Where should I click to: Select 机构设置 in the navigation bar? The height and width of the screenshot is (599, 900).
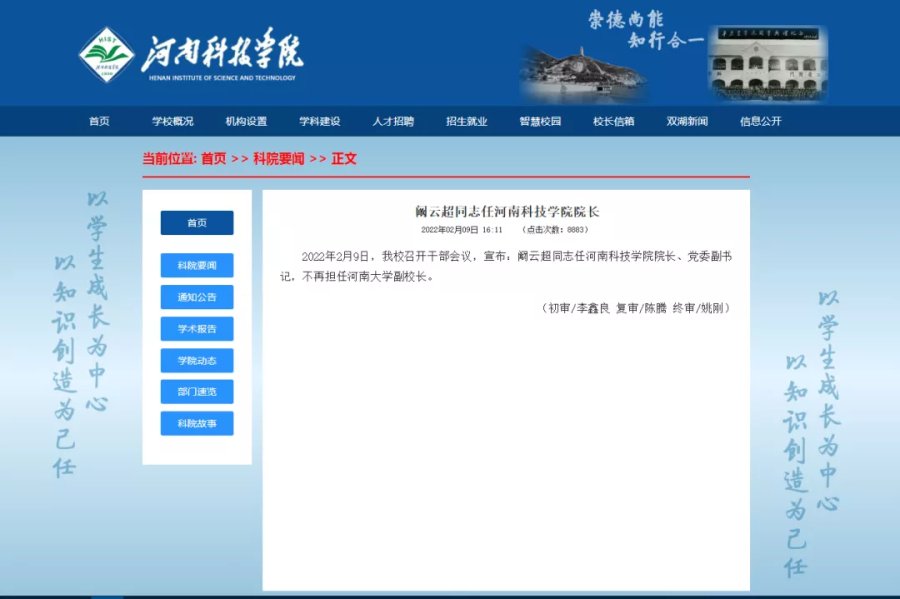pos(246,122)
